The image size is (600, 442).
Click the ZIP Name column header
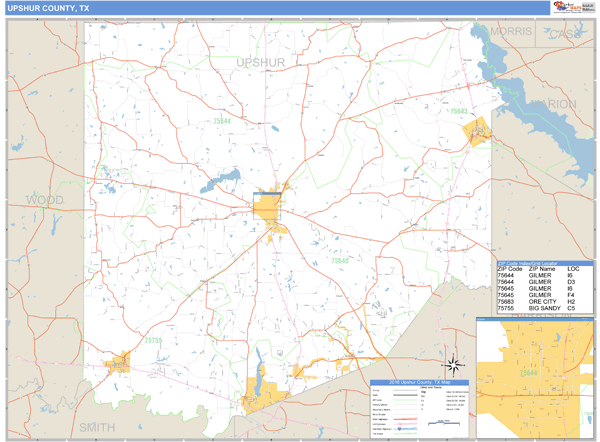coord(541,269)
